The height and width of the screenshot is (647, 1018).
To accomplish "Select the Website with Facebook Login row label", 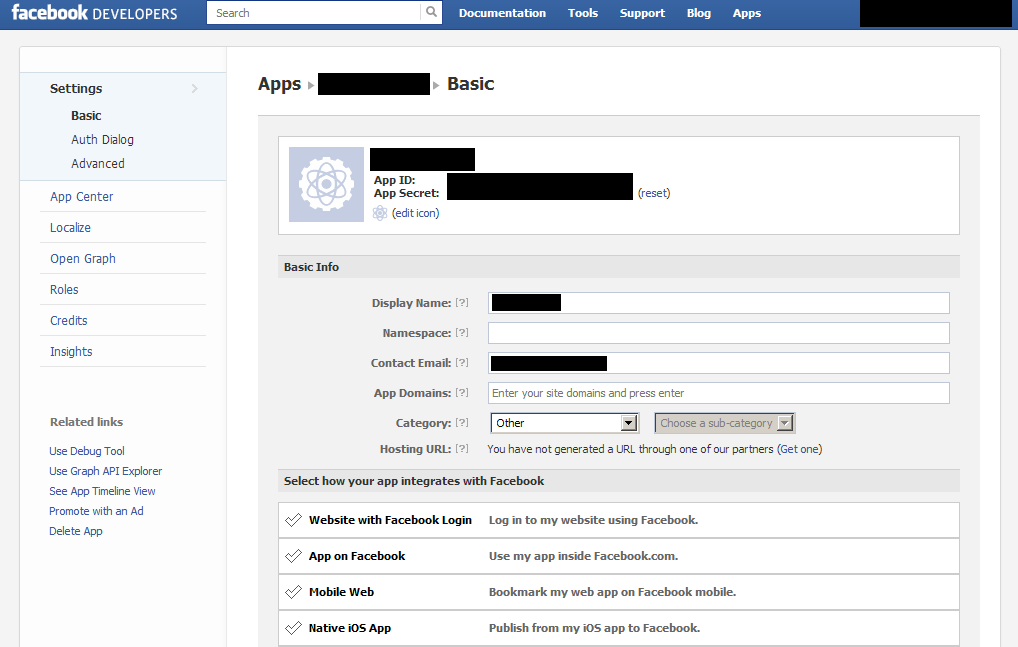I will (390, 520).
